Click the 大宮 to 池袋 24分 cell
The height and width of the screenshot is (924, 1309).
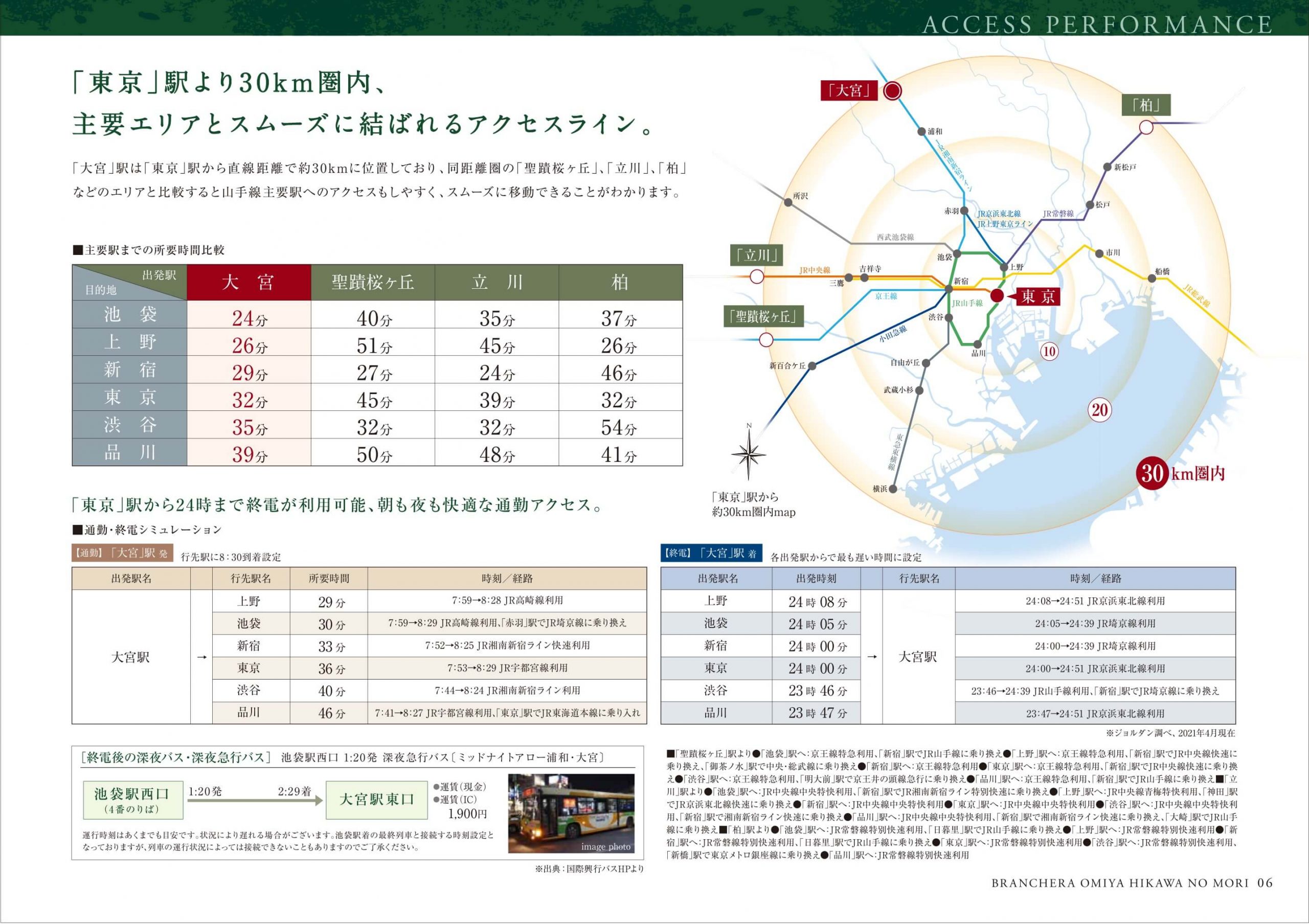(249, 314)
